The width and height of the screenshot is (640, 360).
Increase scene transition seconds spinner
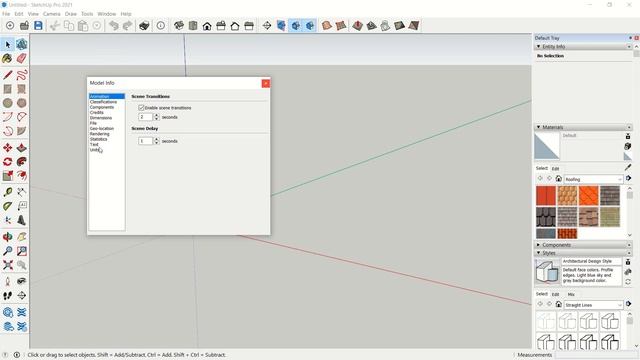point(156,115)
